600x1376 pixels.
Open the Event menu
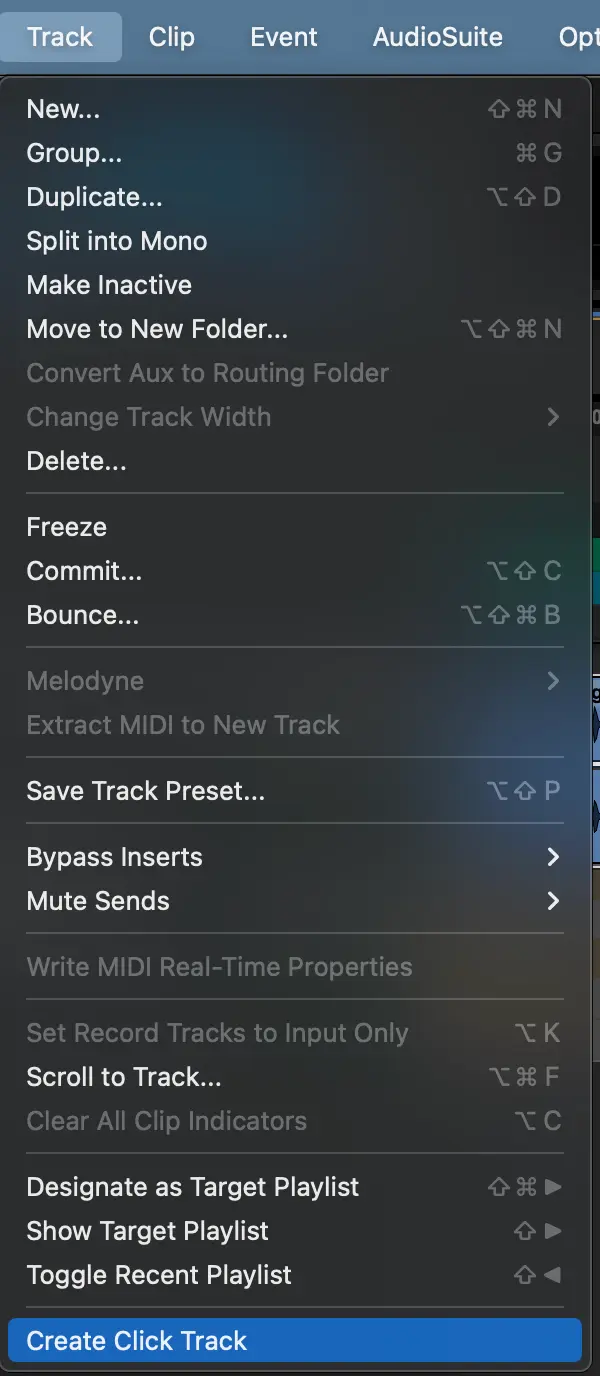[x=284, y=37]
